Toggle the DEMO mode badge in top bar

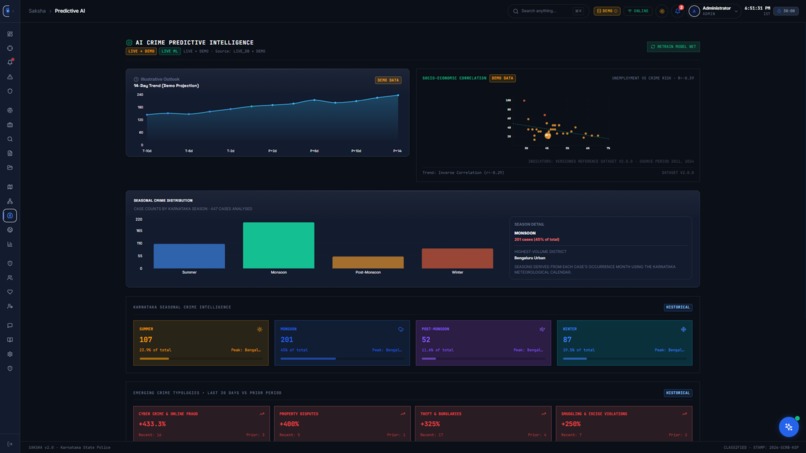pos(607,11)
